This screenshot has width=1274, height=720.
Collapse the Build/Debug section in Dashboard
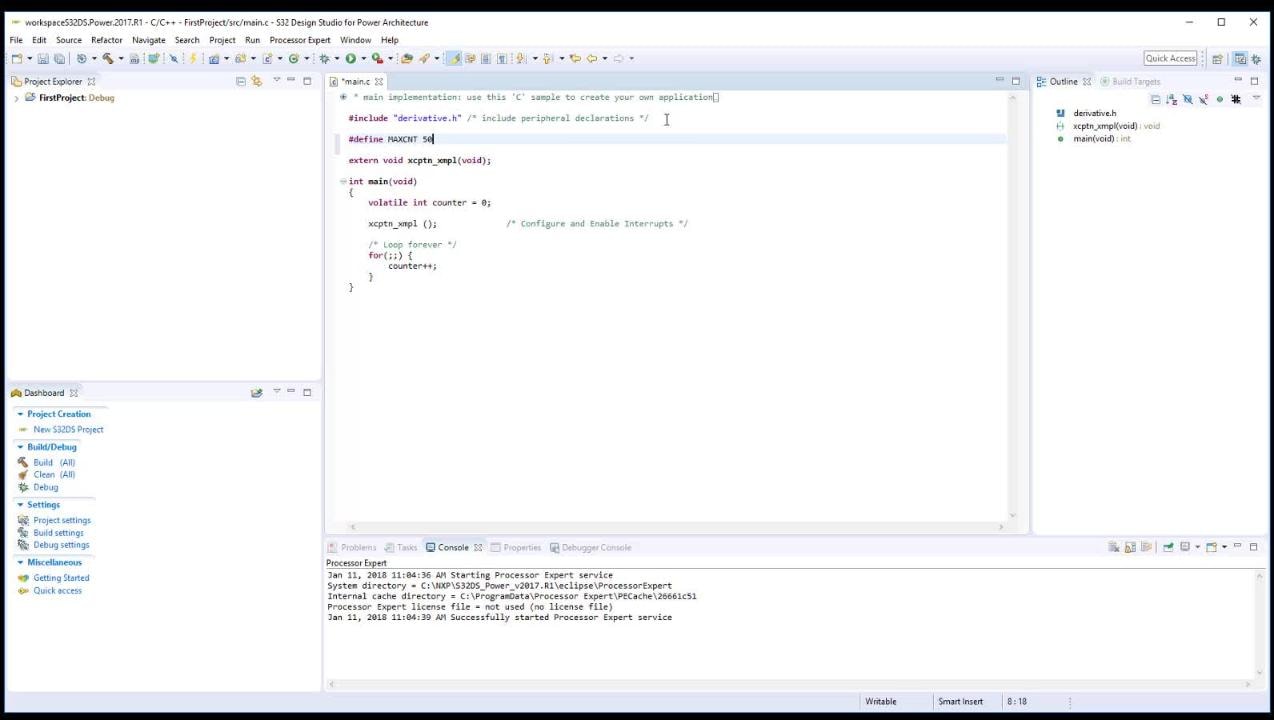coord(20,447)
